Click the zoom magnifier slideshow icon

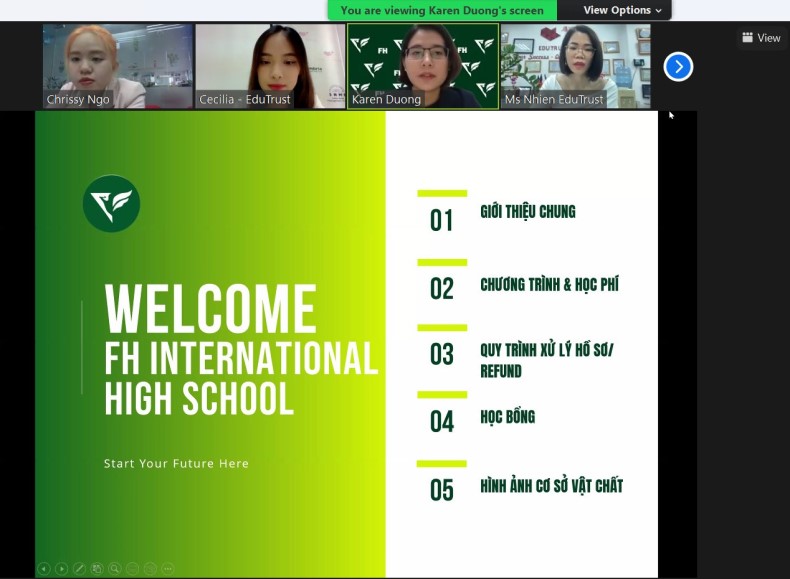point(114,568)
